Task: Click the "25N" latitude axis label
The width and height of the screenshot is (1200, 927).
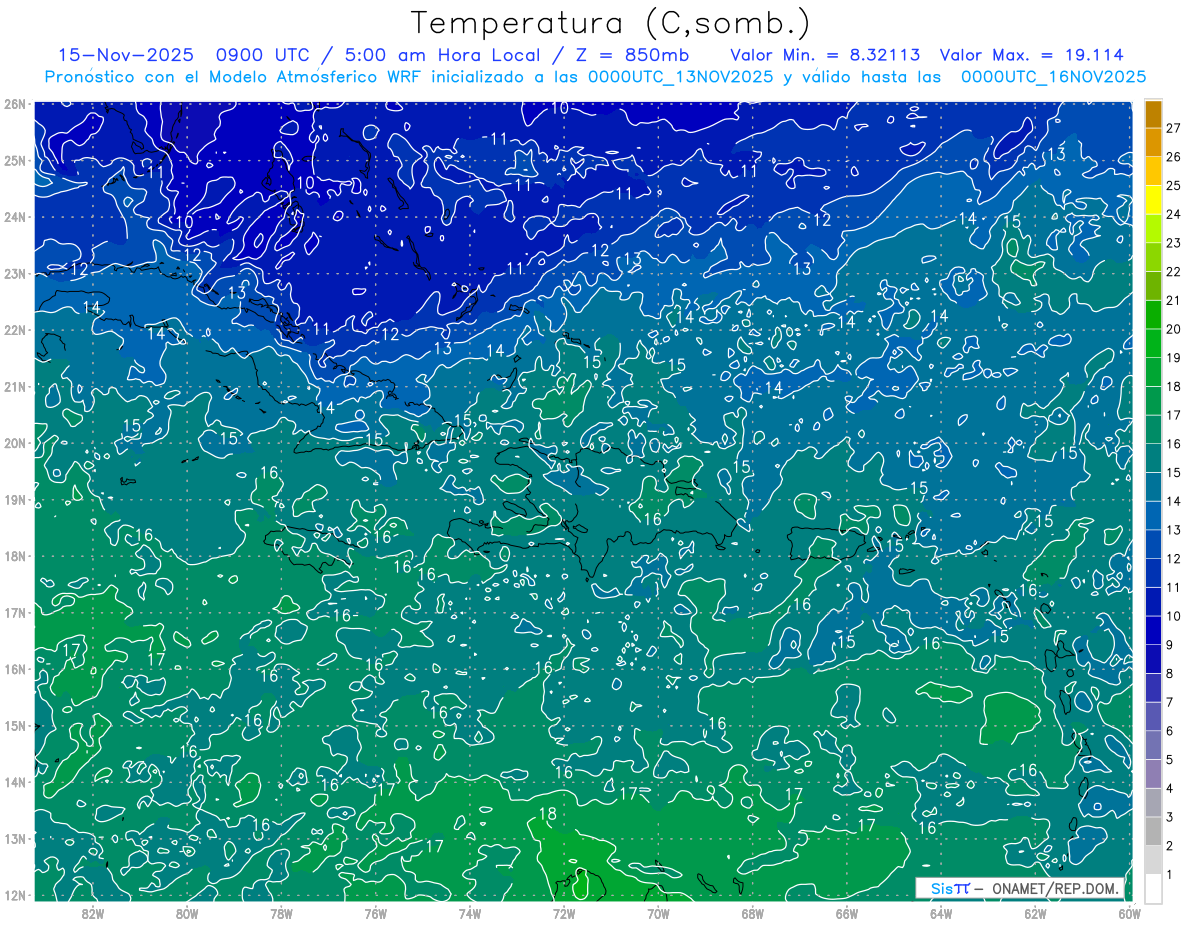Action: pos(15,160)
